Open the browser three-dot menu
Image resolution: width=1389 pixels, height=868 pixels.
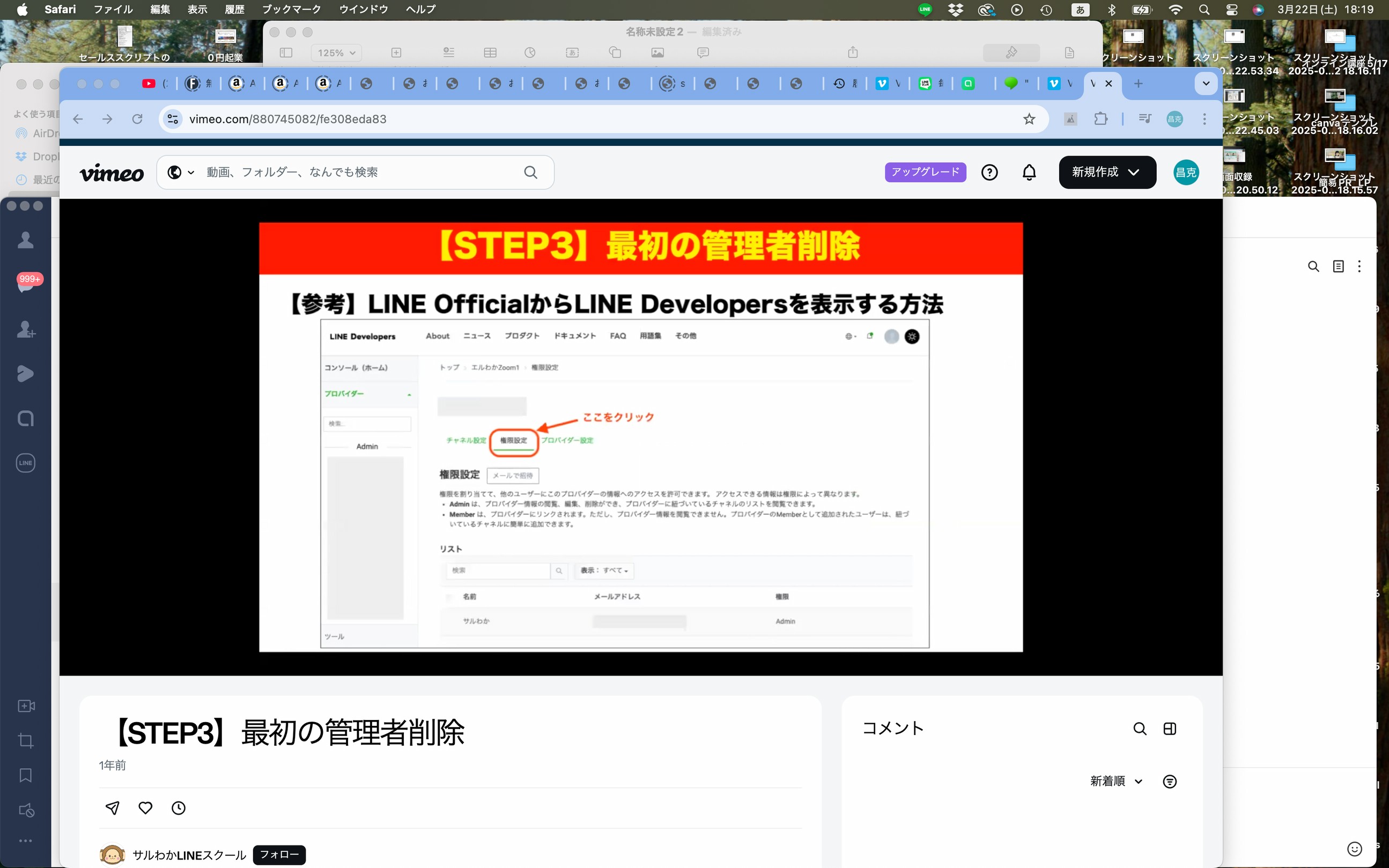(1204, 119)
